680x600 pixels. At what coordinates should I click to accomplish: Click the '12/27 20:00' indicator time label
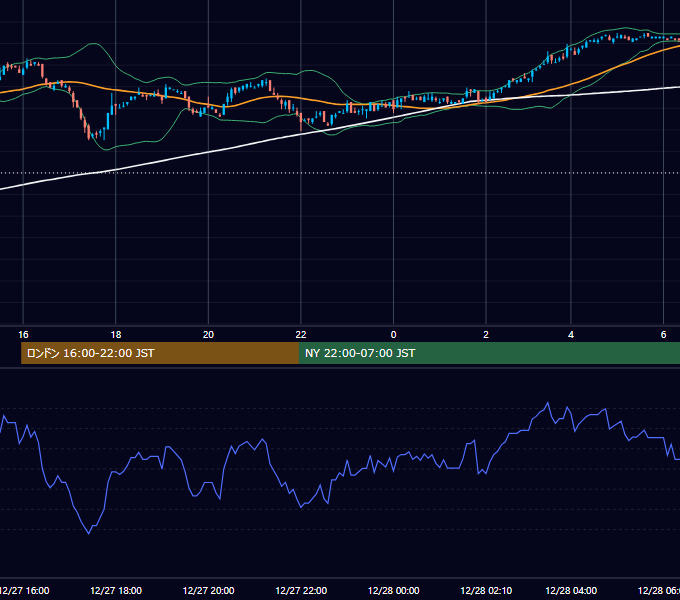click(x=208, y=591)
